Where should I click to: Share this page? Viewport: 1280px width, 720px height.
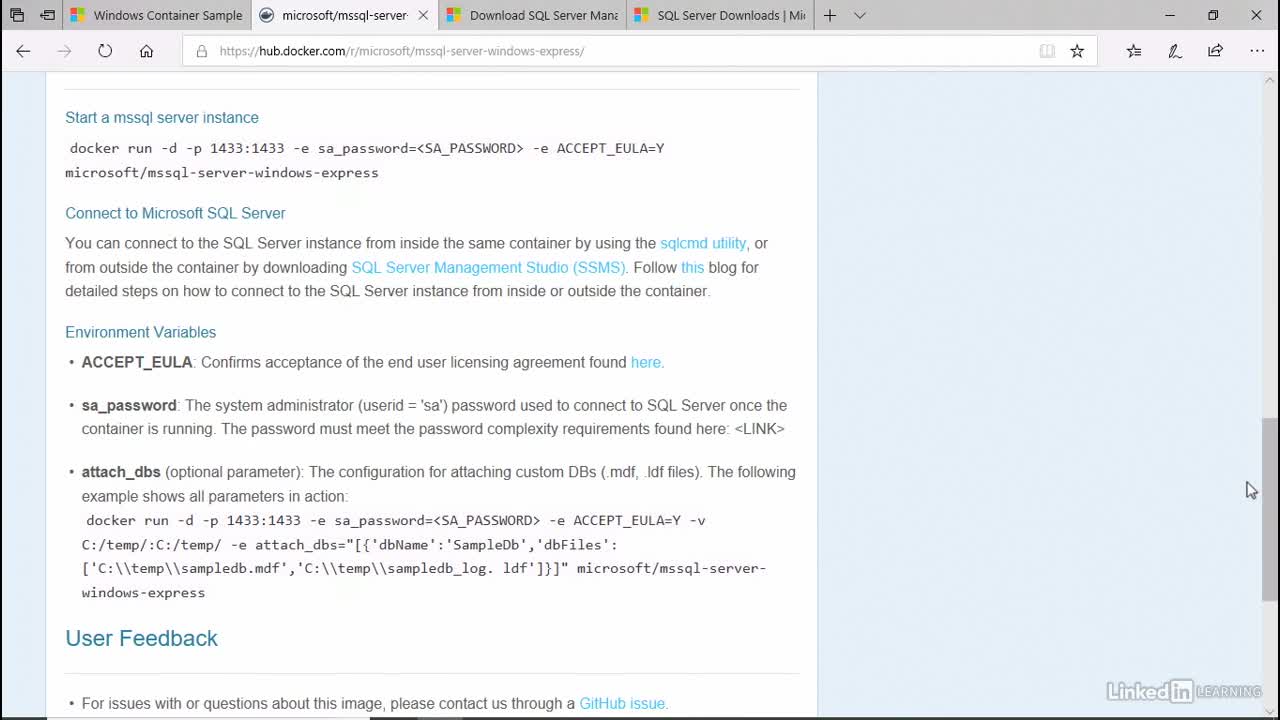(x=1215, y=51)
